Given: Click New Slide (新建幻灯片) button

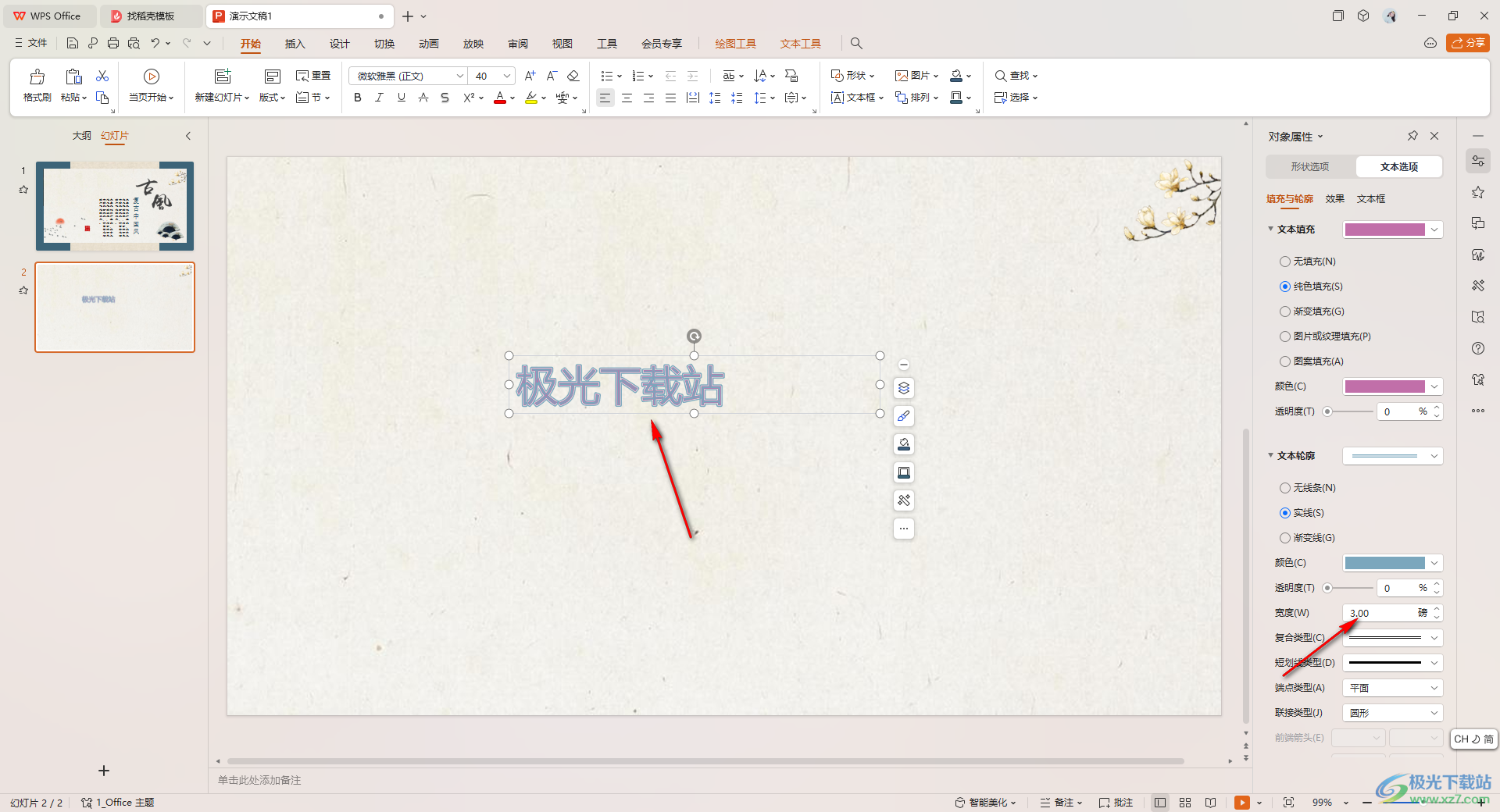Looking at the screenshot, I should click(222, 85).
